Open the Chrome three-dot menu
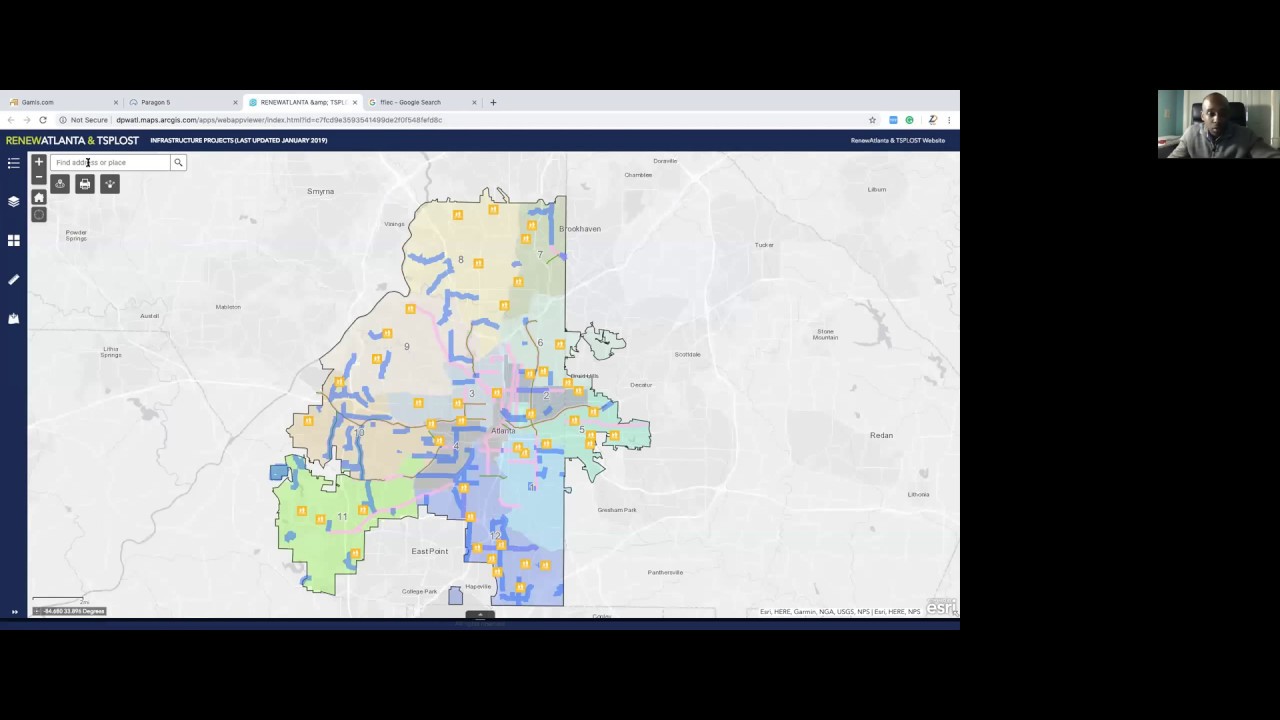Viewport: 1280px width, 720px height. (x=949, y=120)
